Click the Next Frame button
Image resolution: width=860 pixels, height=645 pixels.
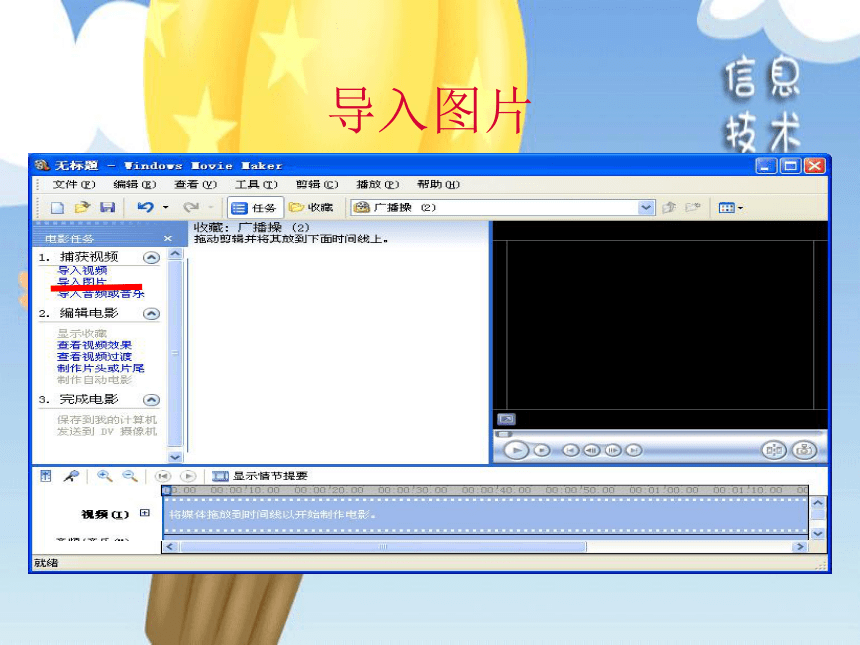point(613,451)
